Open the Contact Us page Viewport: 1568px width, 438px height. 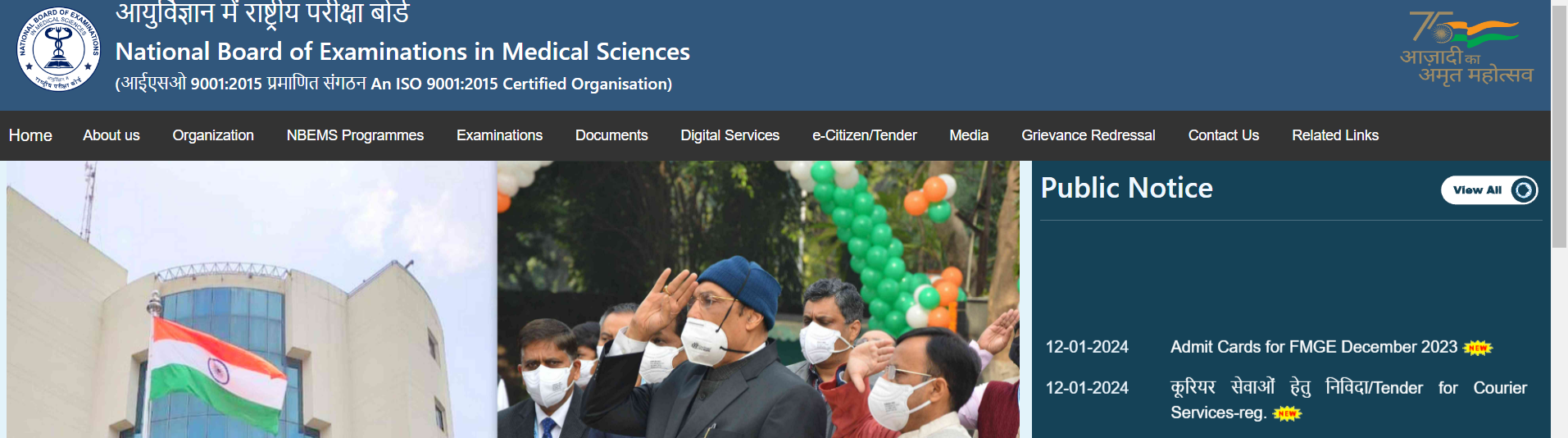1223,135
